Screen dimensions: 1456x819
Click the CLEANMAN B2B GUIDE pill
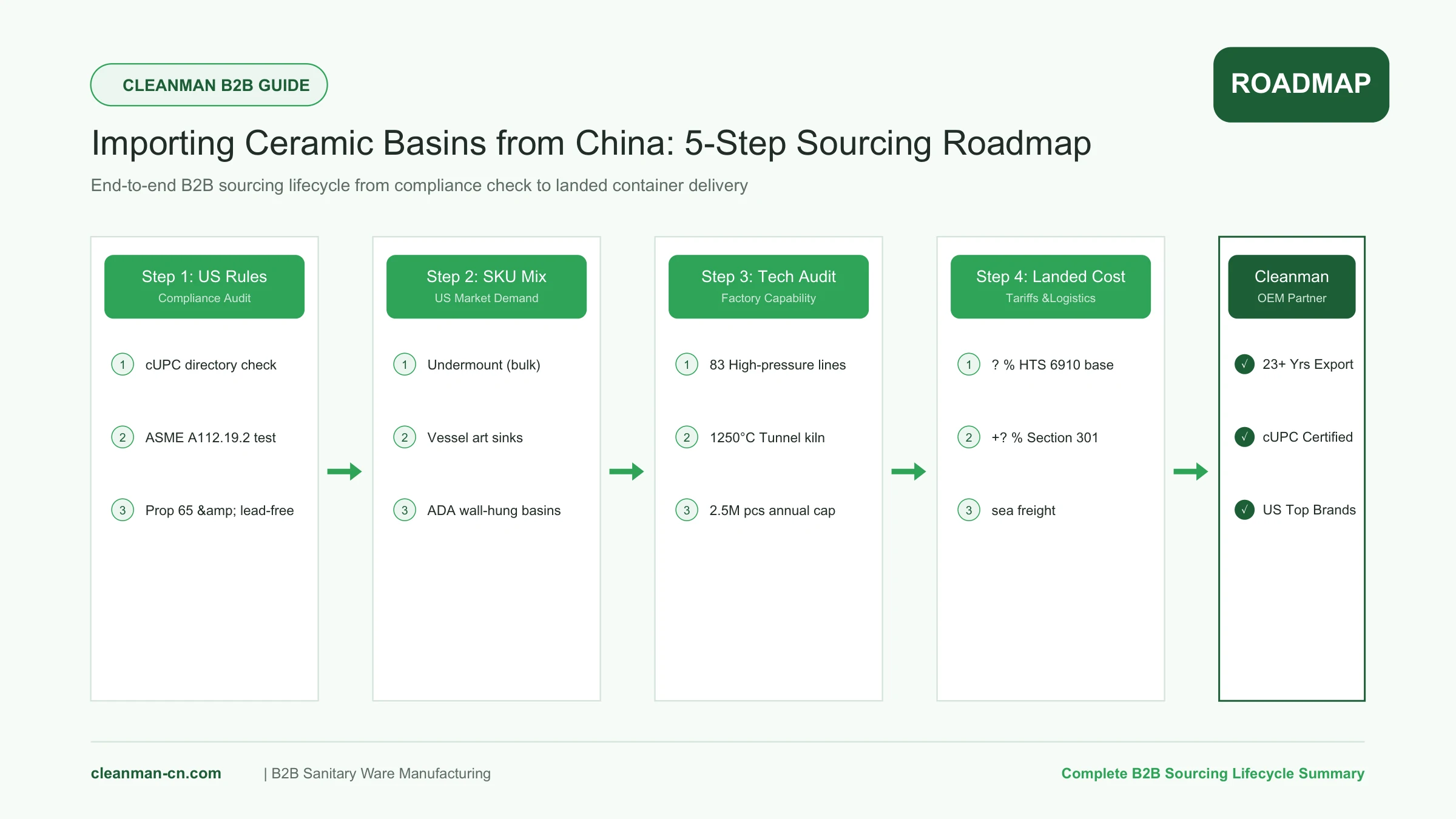click(x=209, y=85)
